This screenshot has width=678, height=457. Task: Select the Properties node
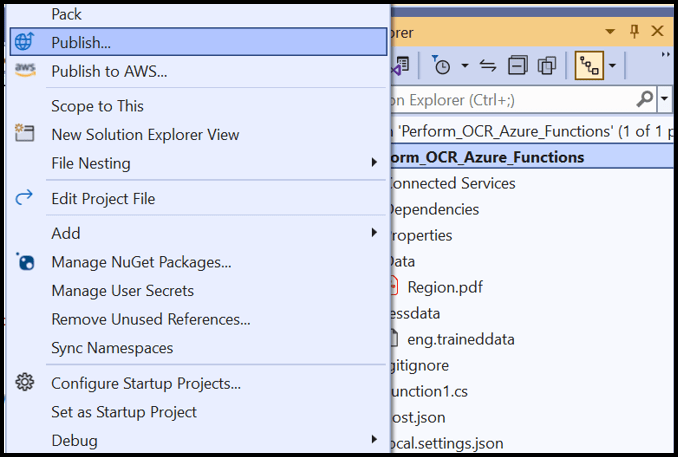tap(421, 235)
